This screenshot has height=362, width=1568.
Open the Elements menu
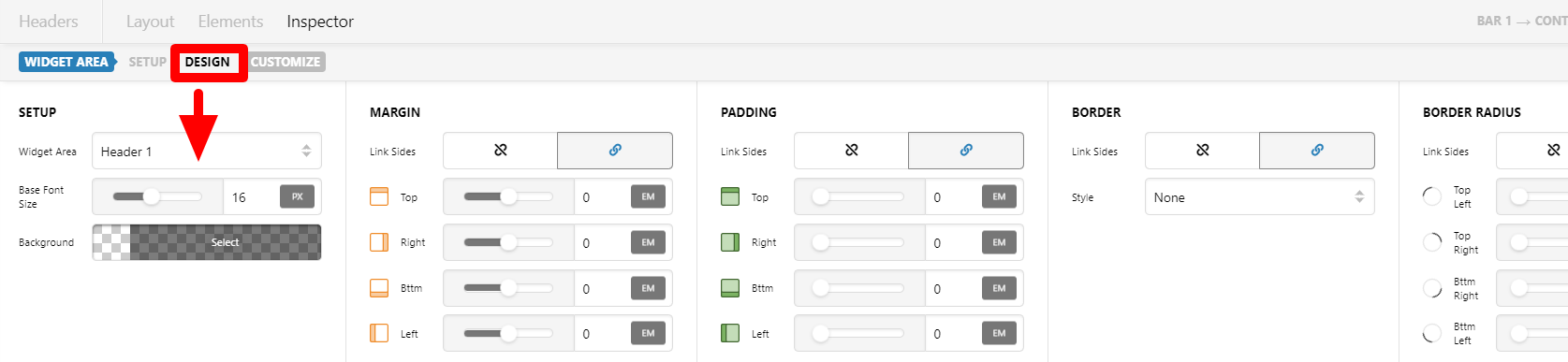tap(230, 21)
